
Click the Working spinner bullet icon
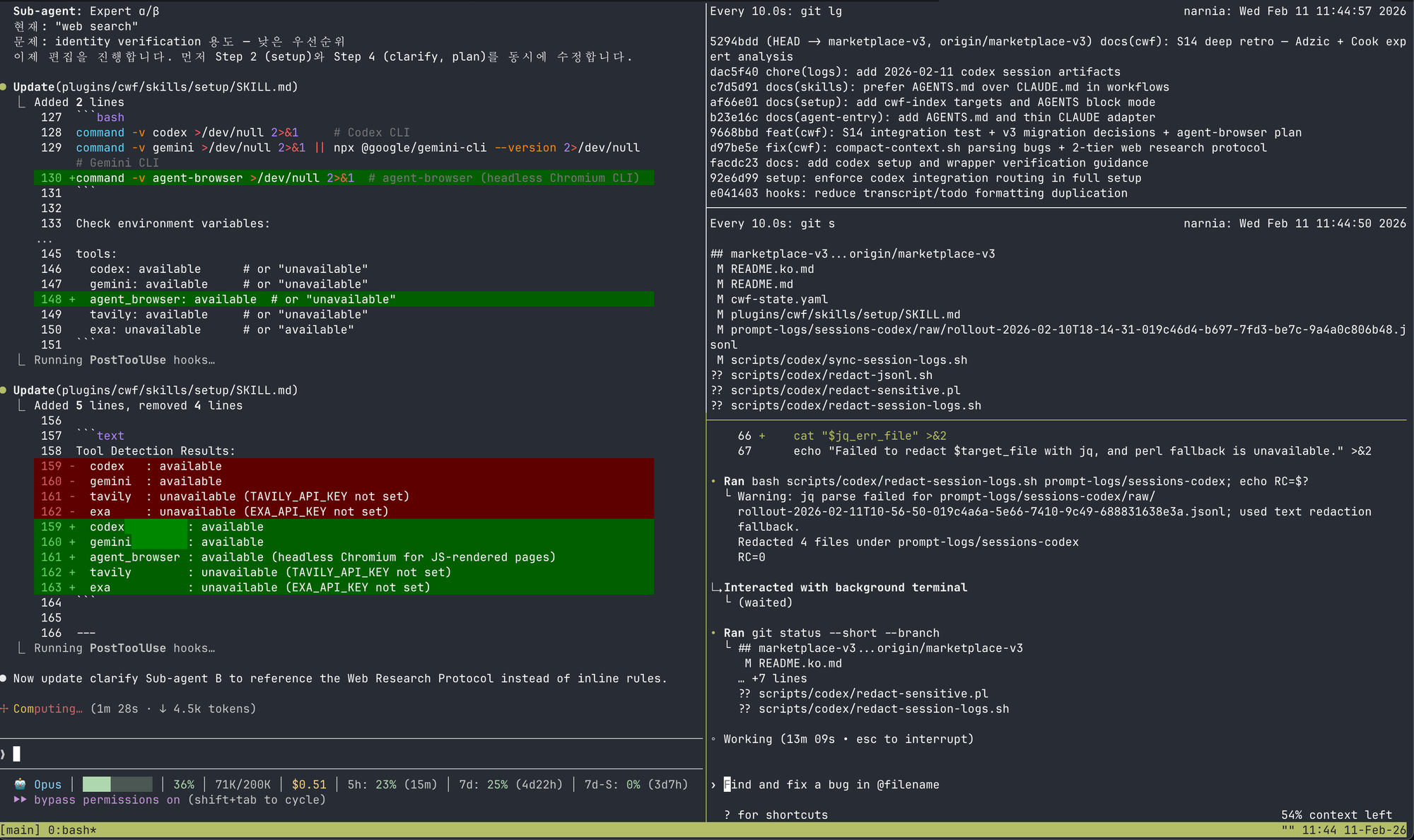(x=713, y=739)
